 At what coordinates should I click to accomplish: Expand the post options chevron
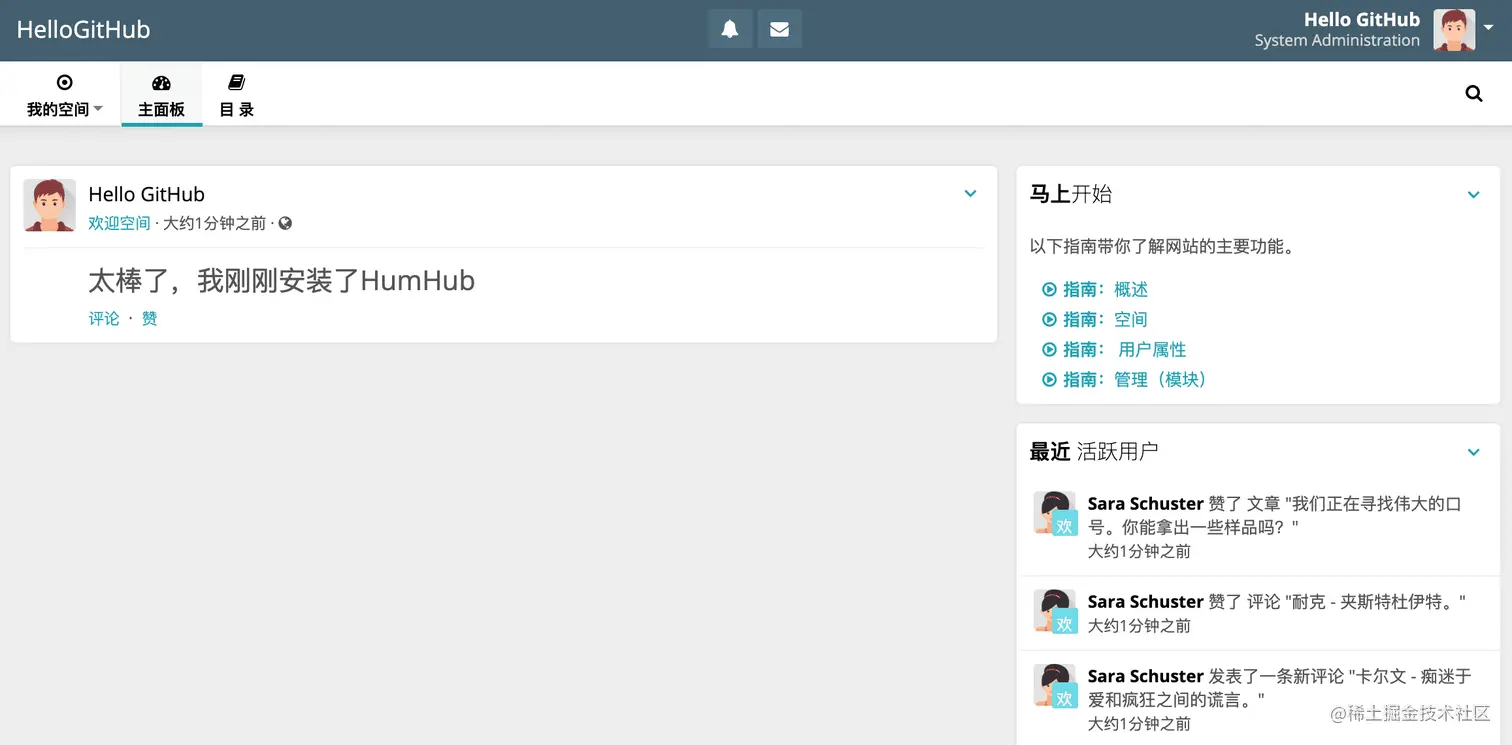[x=970, y=194]
